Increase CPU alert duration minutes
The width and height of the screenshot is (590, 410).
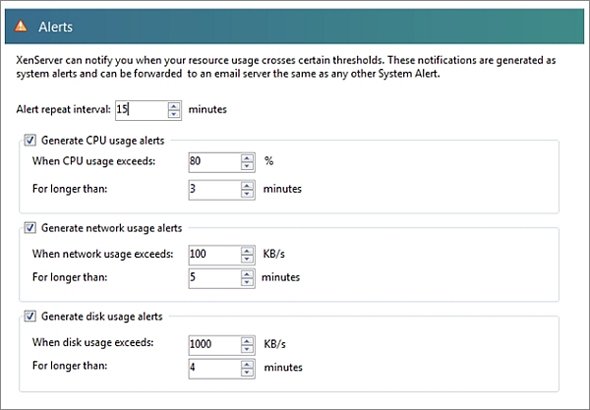(x=247, y=186)
